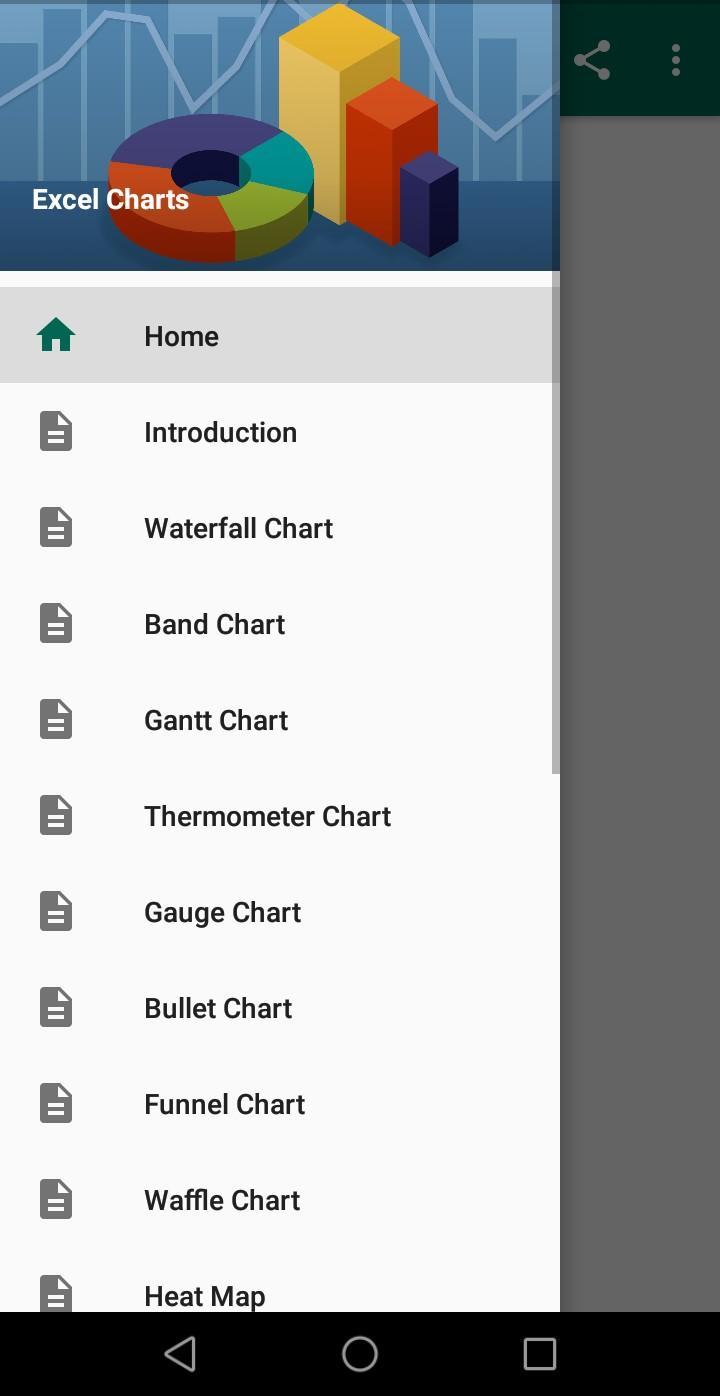Open the Heat Map item
The height and width of the screenshot is (1396, 720).
tap(205, 1295)
